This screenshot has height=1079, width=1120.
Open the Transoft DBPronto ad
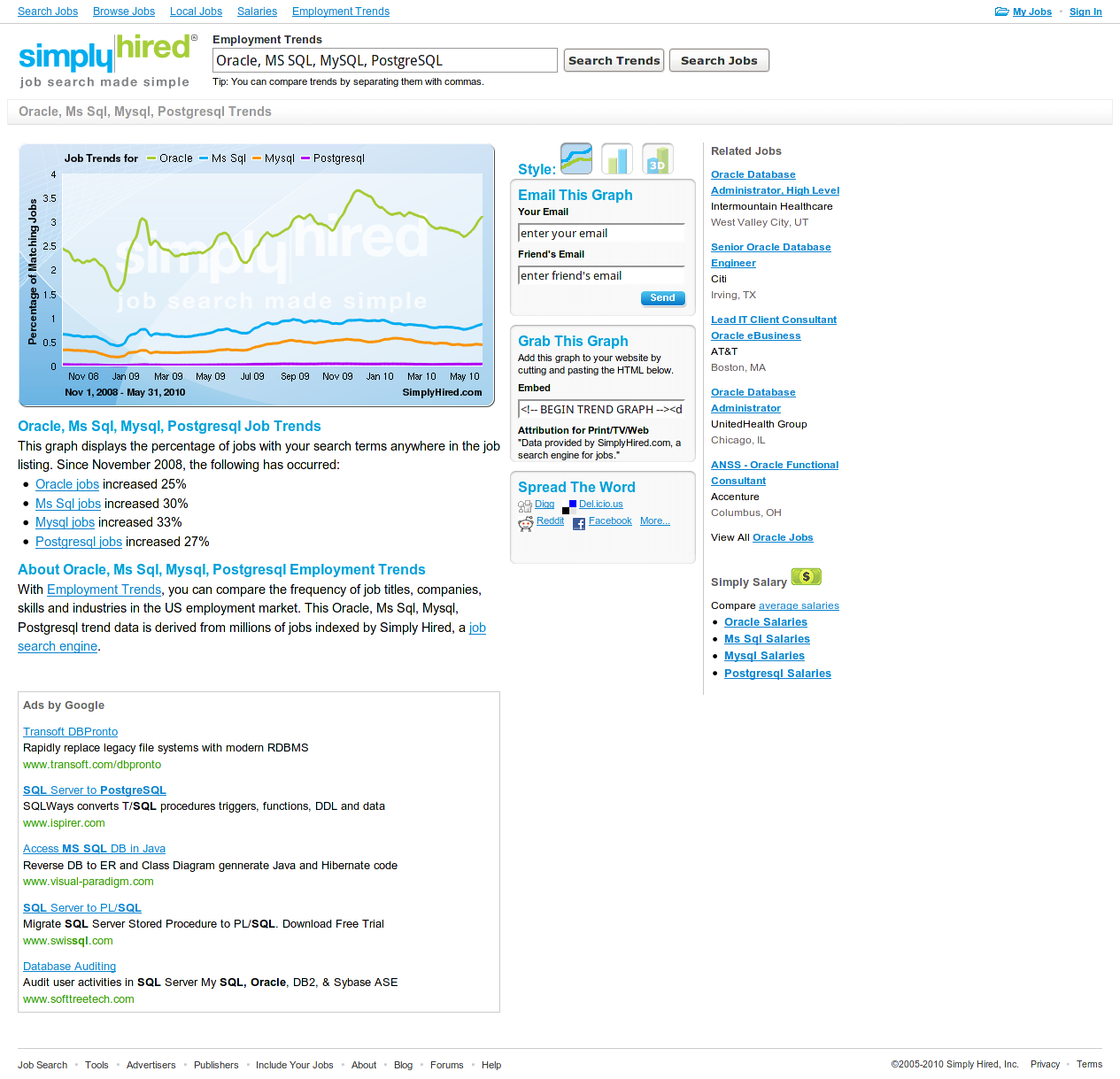(70, 732)
